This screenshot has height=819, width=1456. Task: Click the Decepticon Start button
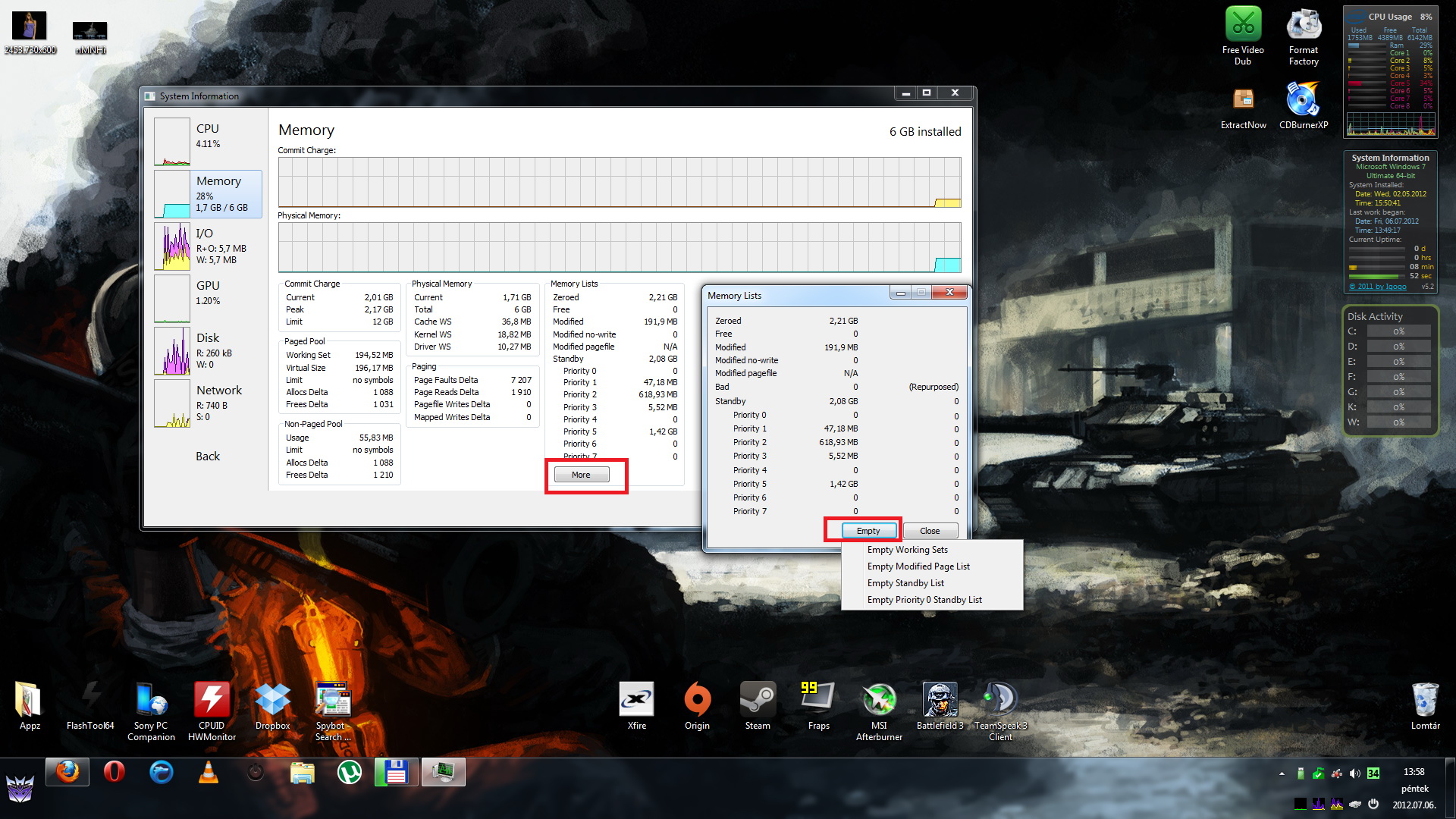pyautogui.click(x=20, y=788)
